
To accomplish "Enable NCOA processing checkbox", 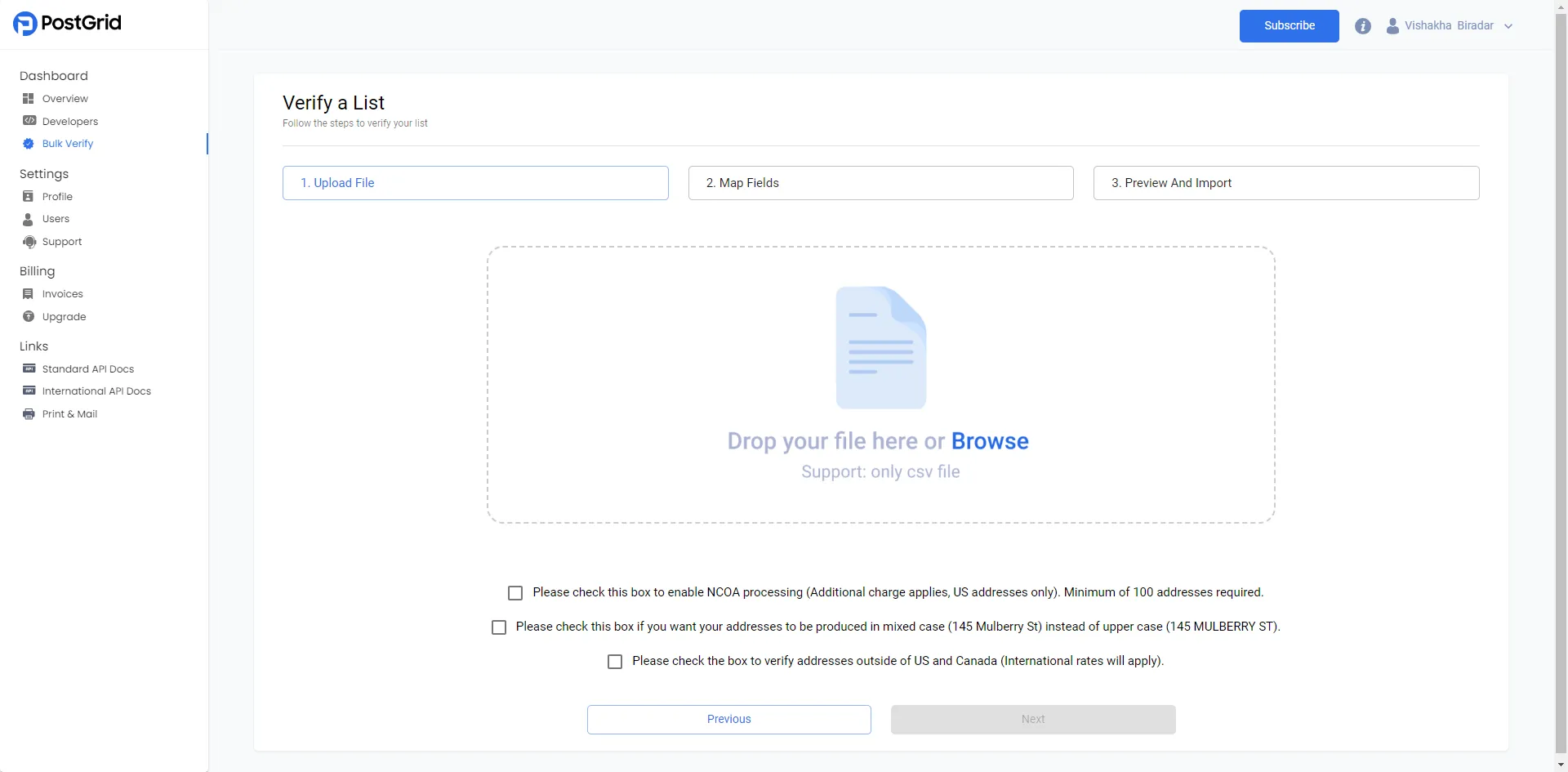I will (x=515, y=592).
